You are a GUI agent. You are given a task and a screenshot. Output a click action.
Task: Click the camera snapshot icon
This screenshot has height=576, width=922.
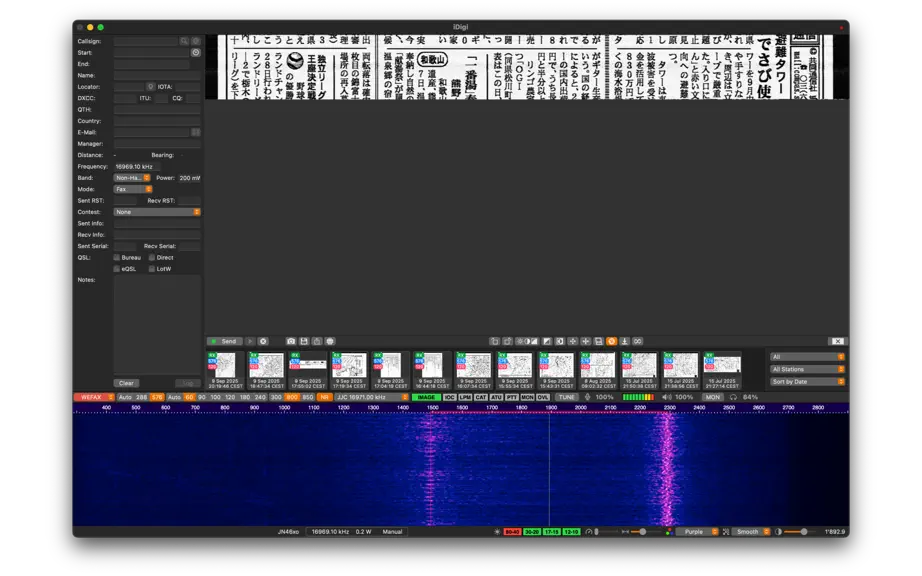tap(291, 341)
